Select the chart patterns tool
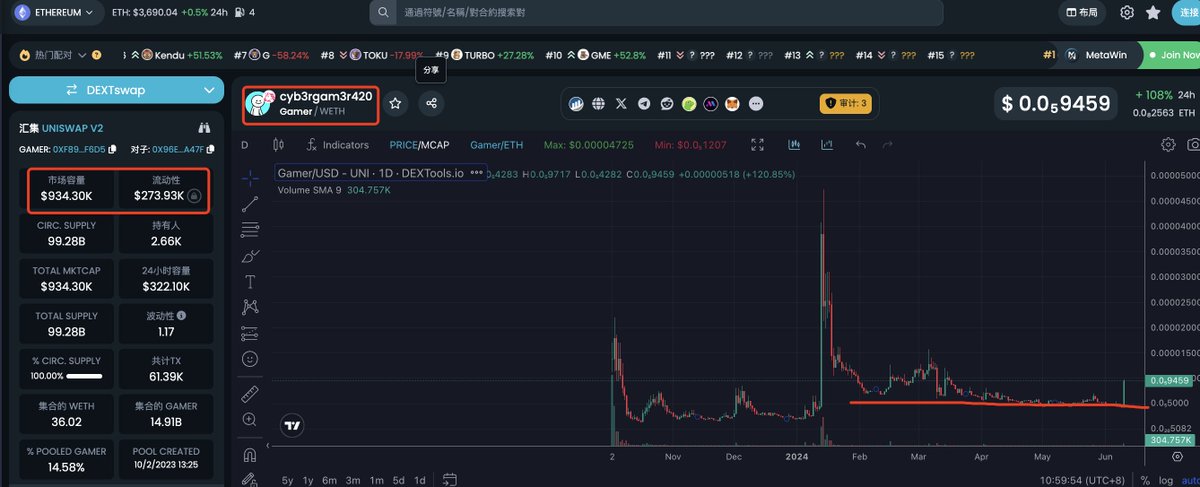1200x487 pixels. pyautogui.click(x=250, y=308)
